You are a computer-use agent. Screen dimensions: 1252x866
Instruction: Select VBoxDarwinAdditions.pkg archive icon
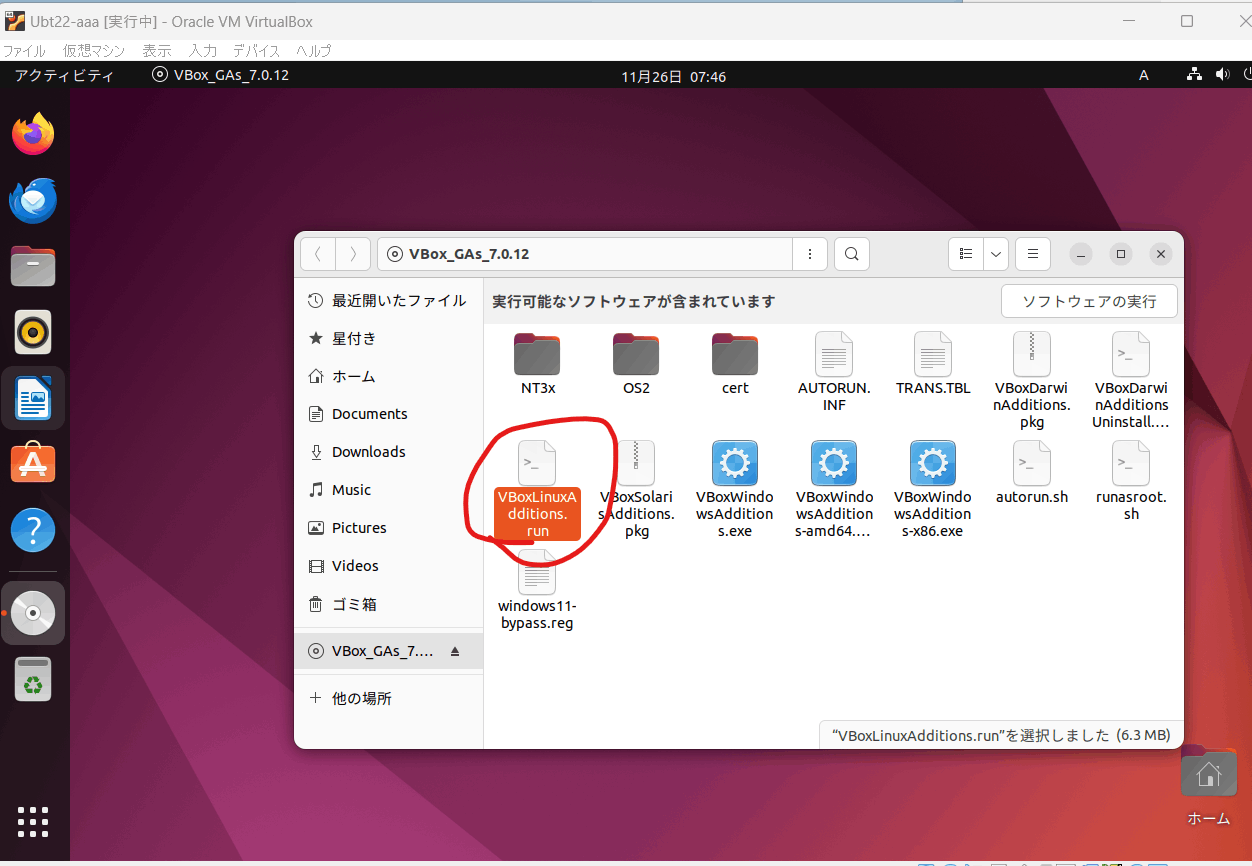coord(1032,354)
